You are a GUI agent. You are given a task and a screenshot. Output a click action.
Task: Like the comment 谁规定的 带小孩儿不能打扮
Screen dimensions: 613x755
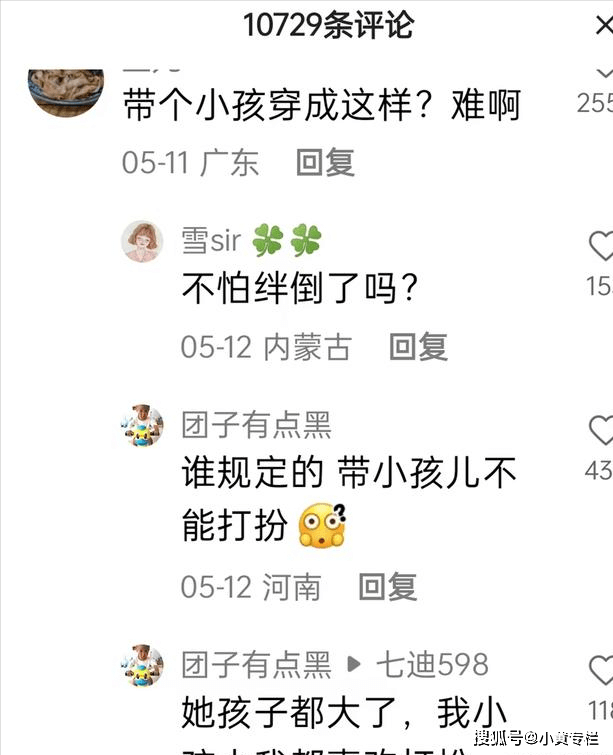tap(601, 430)
